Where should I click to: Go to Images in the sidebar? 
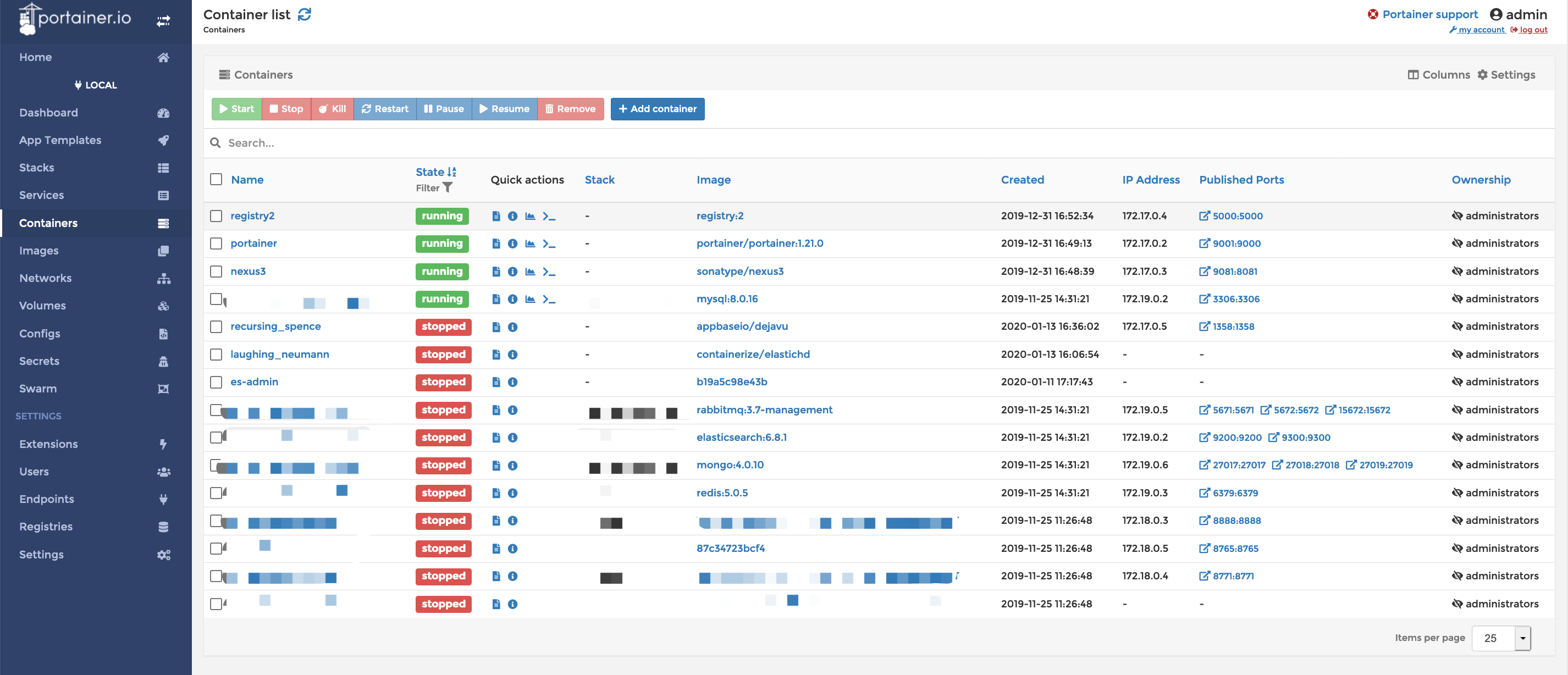(39, 251)
